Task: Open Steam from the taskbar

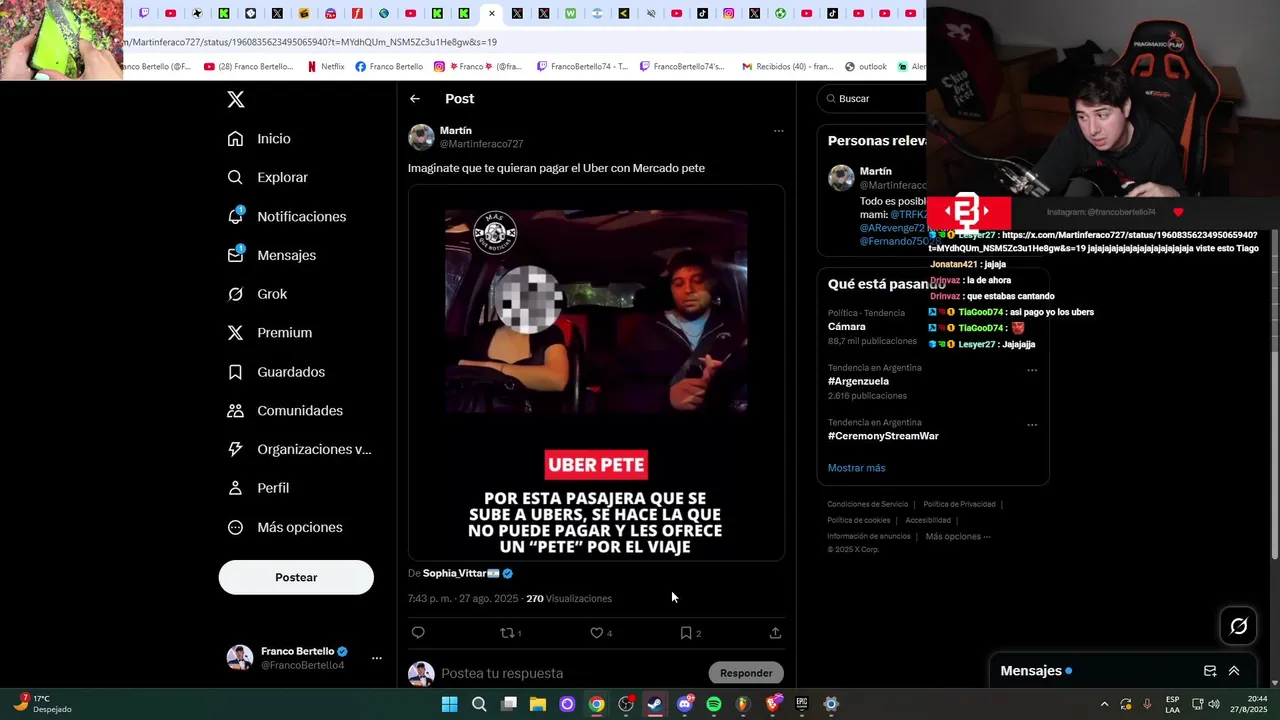Action: pyautogui.click(x=655, y=704)
